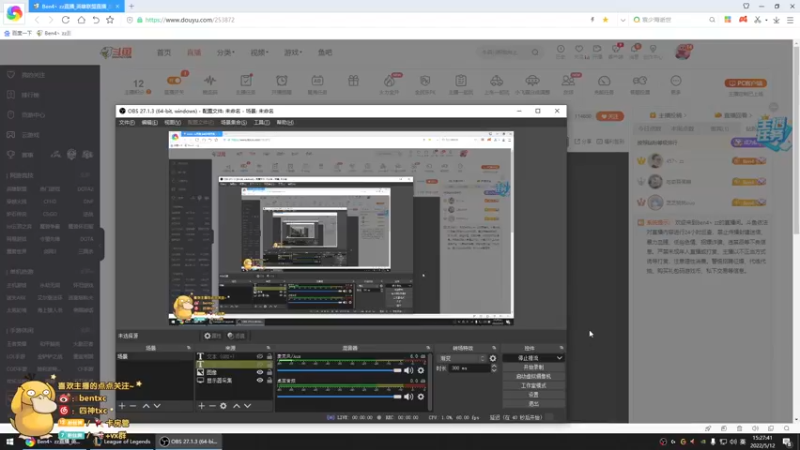This screenshot has width=800, height=450.
Task: Adjust transition duration spinner arrows
Action: pos(494,368)
